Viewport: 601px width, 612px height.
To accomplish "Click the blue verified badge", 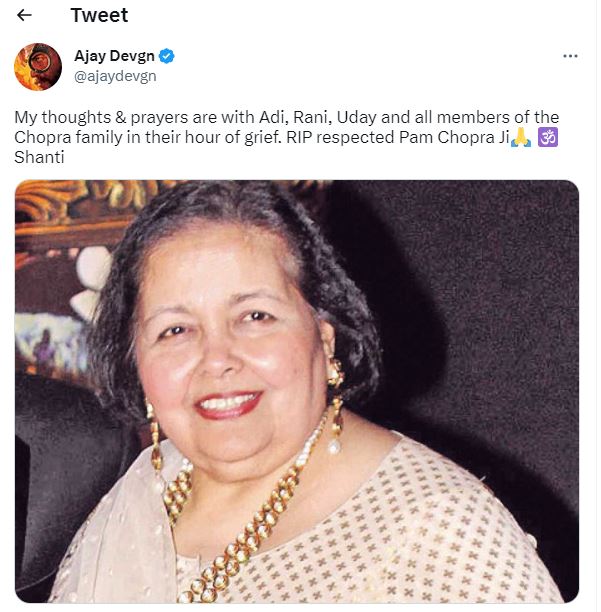I will coord(169,56).
